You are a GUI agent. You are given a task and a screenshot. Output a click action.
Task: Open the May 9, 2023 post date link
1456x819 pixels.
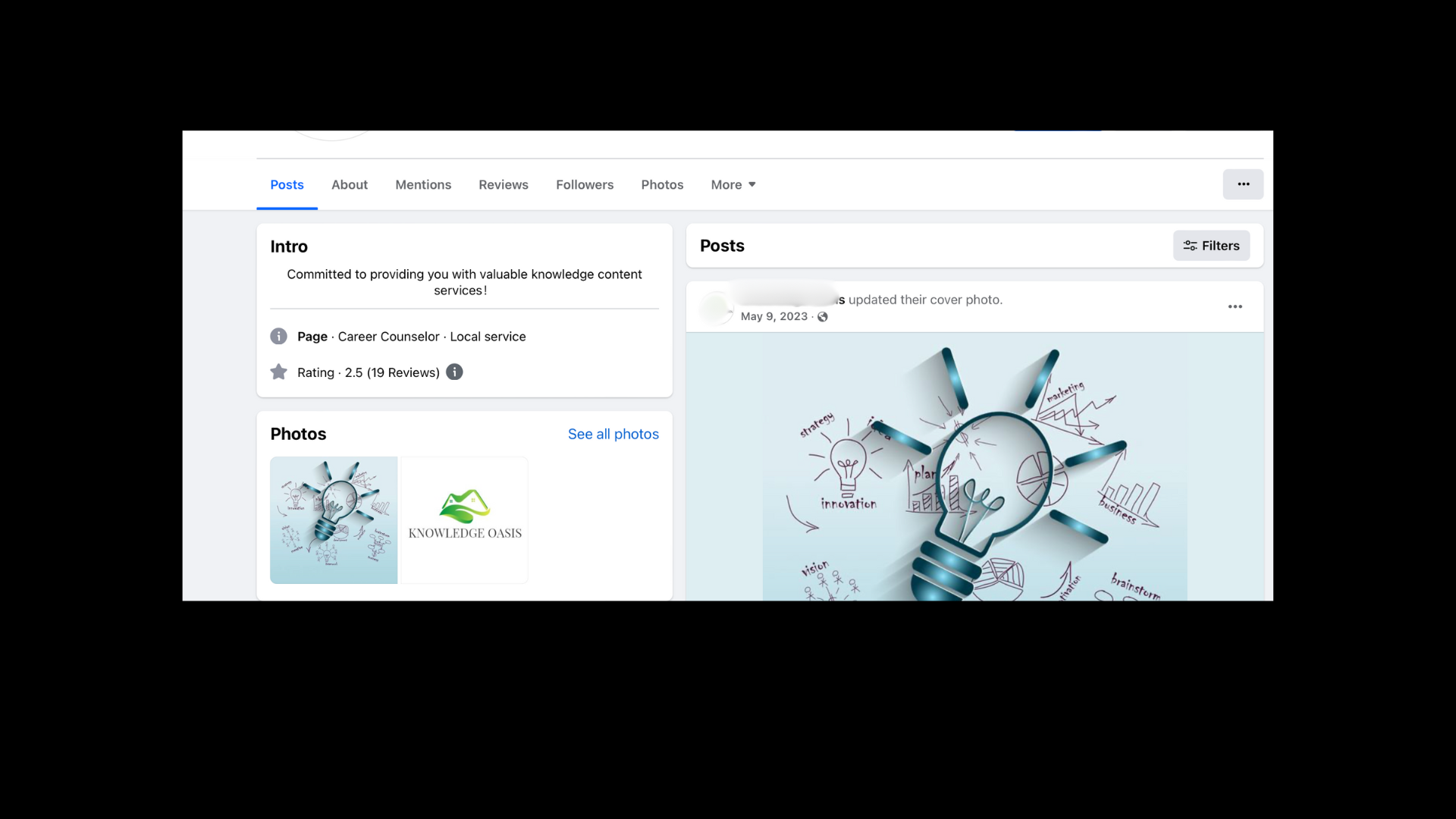773,317
